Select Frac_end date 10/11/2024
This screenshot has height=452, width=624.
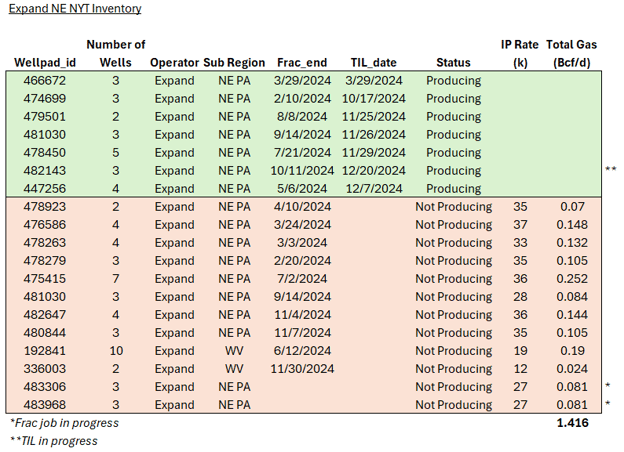(302, 171)
